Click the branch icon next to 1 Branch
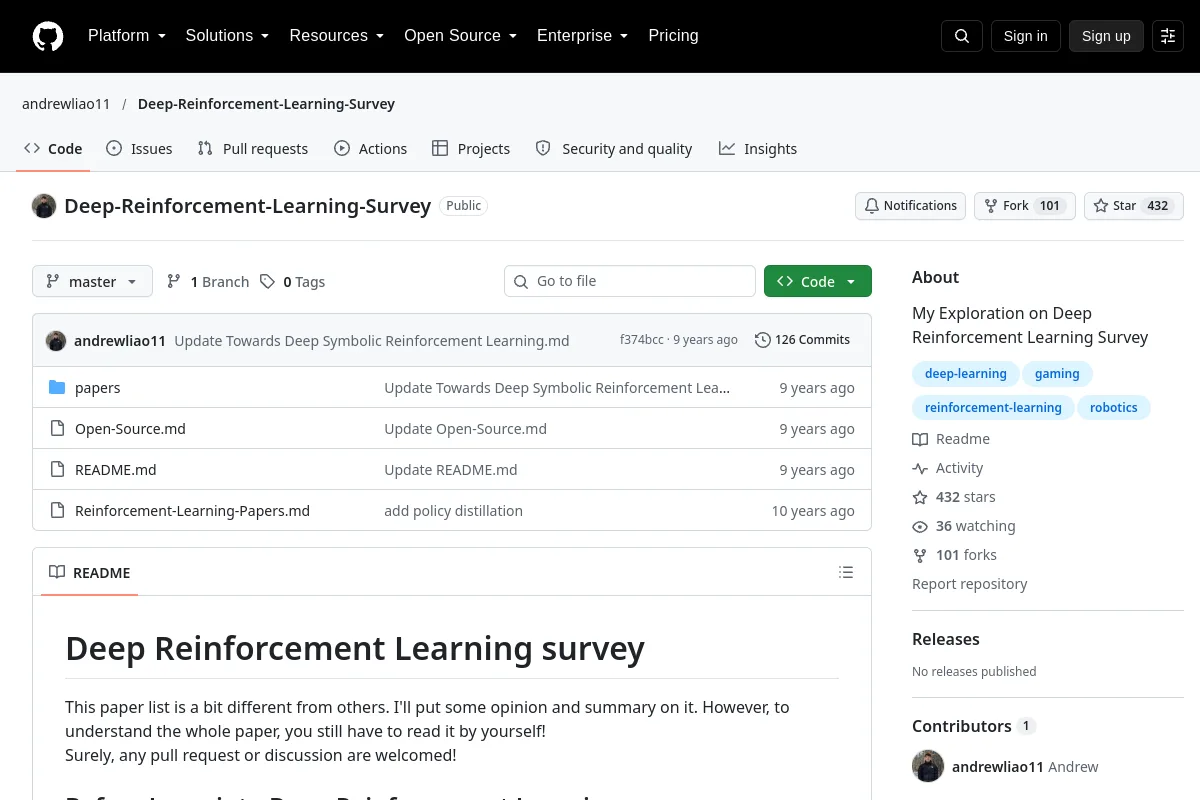The height and width of the screenshot is (800, 1200). click(x=174, y=282)
